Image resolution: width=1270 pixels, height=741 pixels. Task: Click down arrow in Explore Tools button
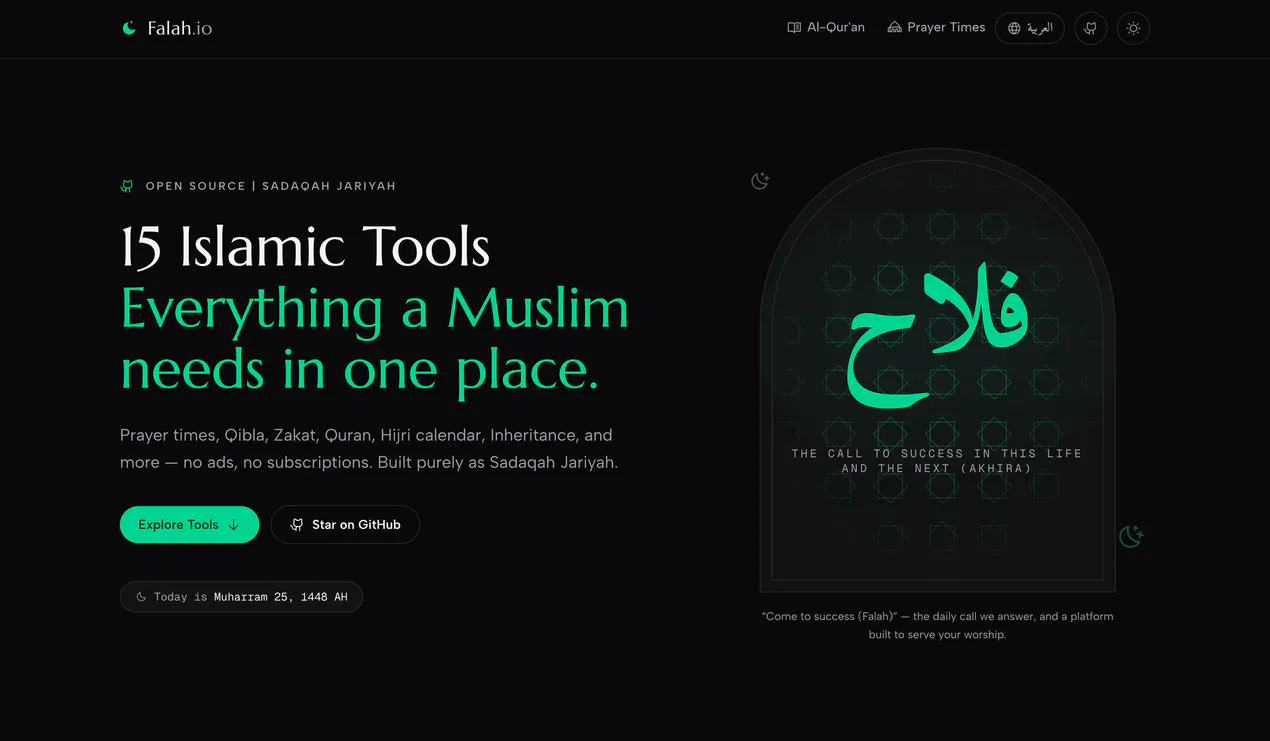pos(233,524)
